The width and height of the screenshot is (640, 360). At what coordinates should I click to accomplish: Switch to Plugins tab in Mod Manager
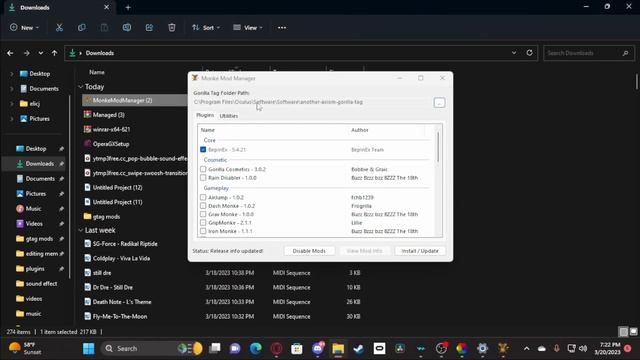(x=205, y=116)
